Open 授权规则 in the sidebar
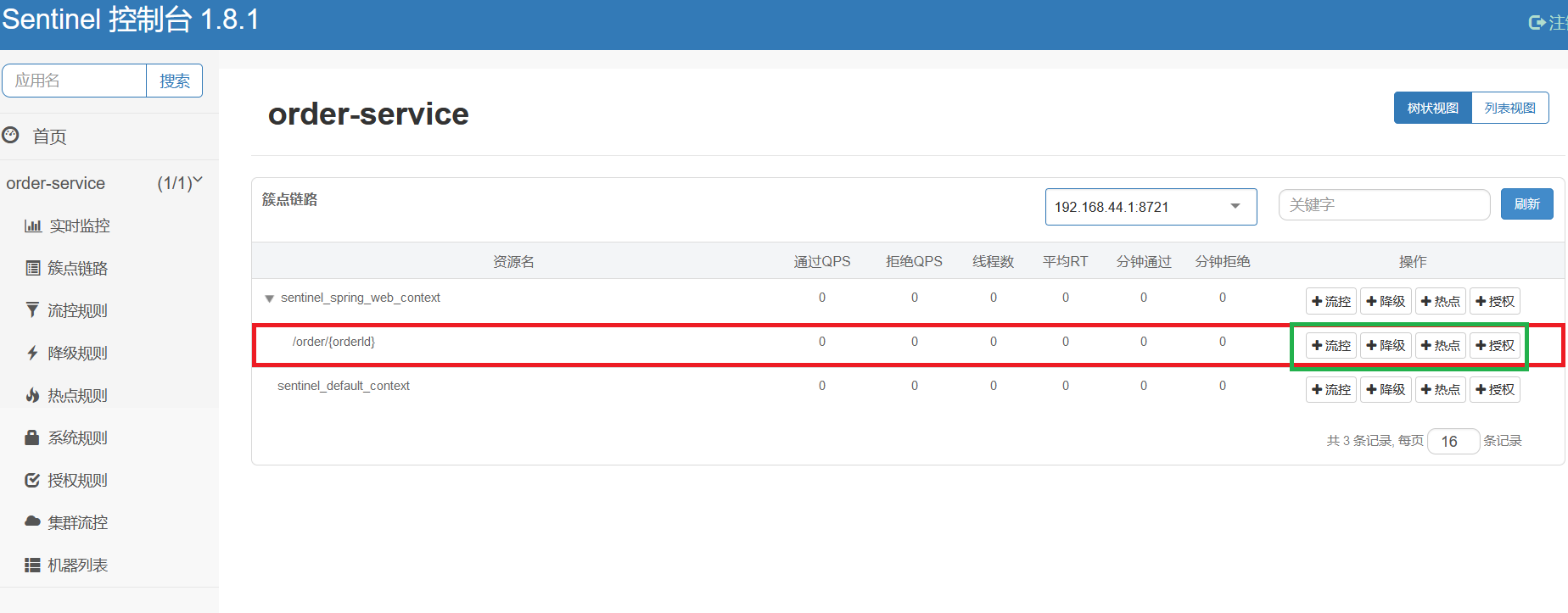 (78, 480)
